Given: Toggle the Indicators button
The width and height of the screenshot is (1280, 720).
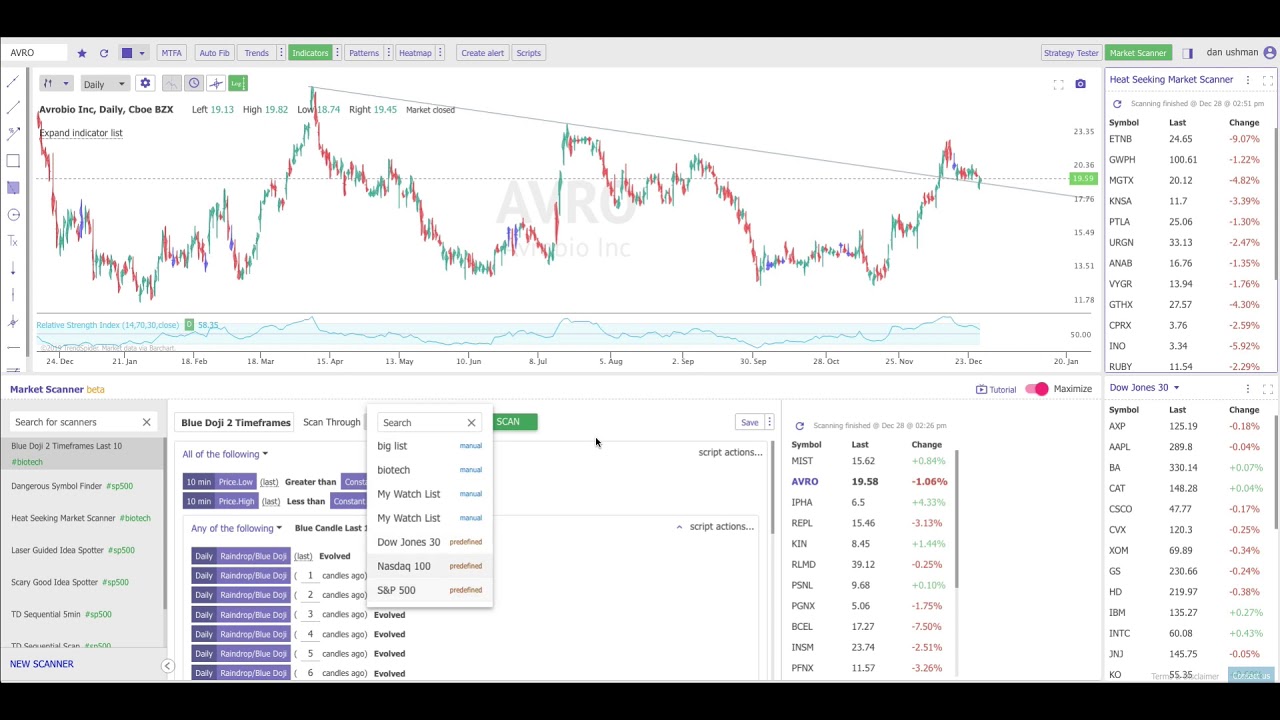Looking at the screenshot, I should 310,53.
